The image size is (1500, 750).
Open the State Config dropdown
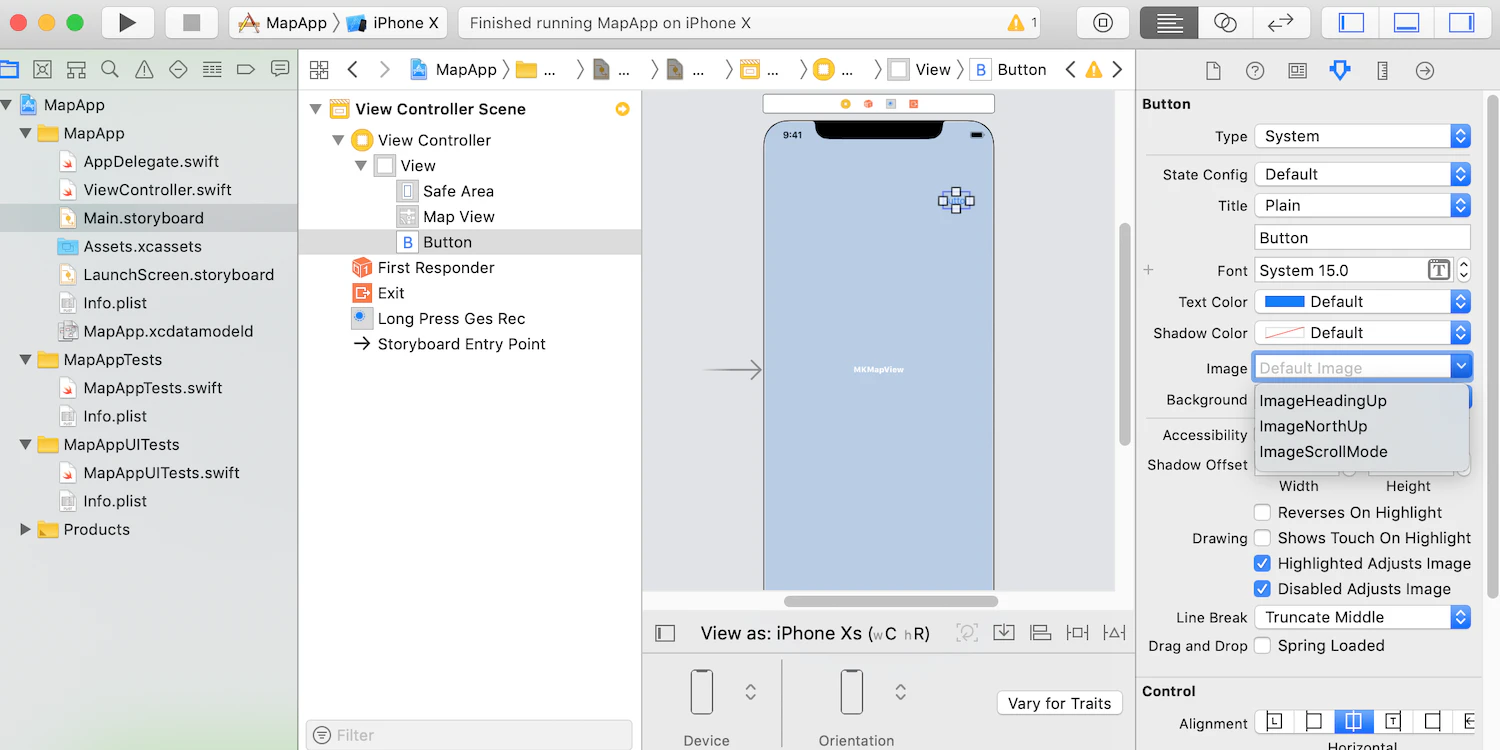click(1362, 174)
